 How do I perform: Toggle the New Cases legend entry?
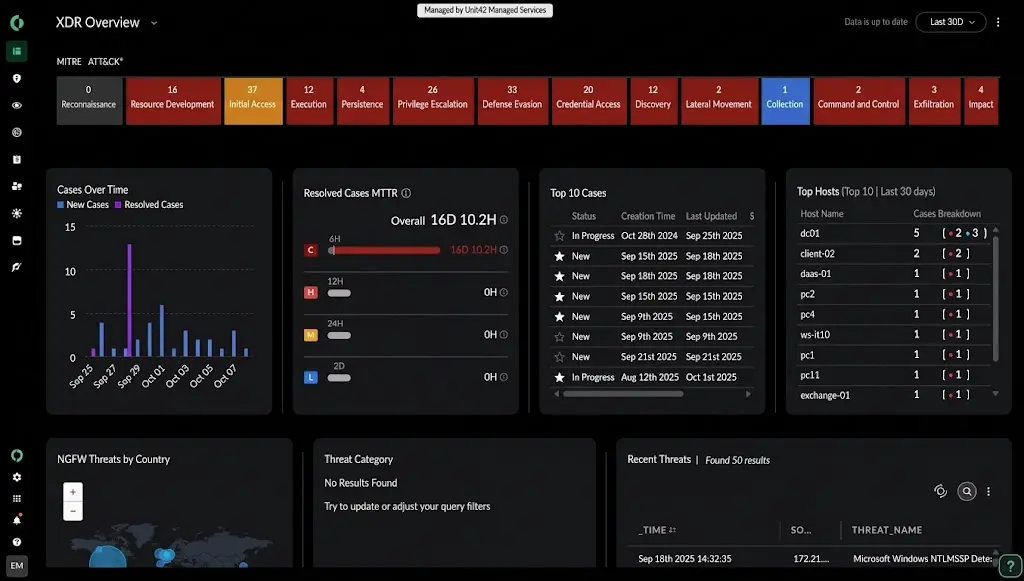(83, 205)
